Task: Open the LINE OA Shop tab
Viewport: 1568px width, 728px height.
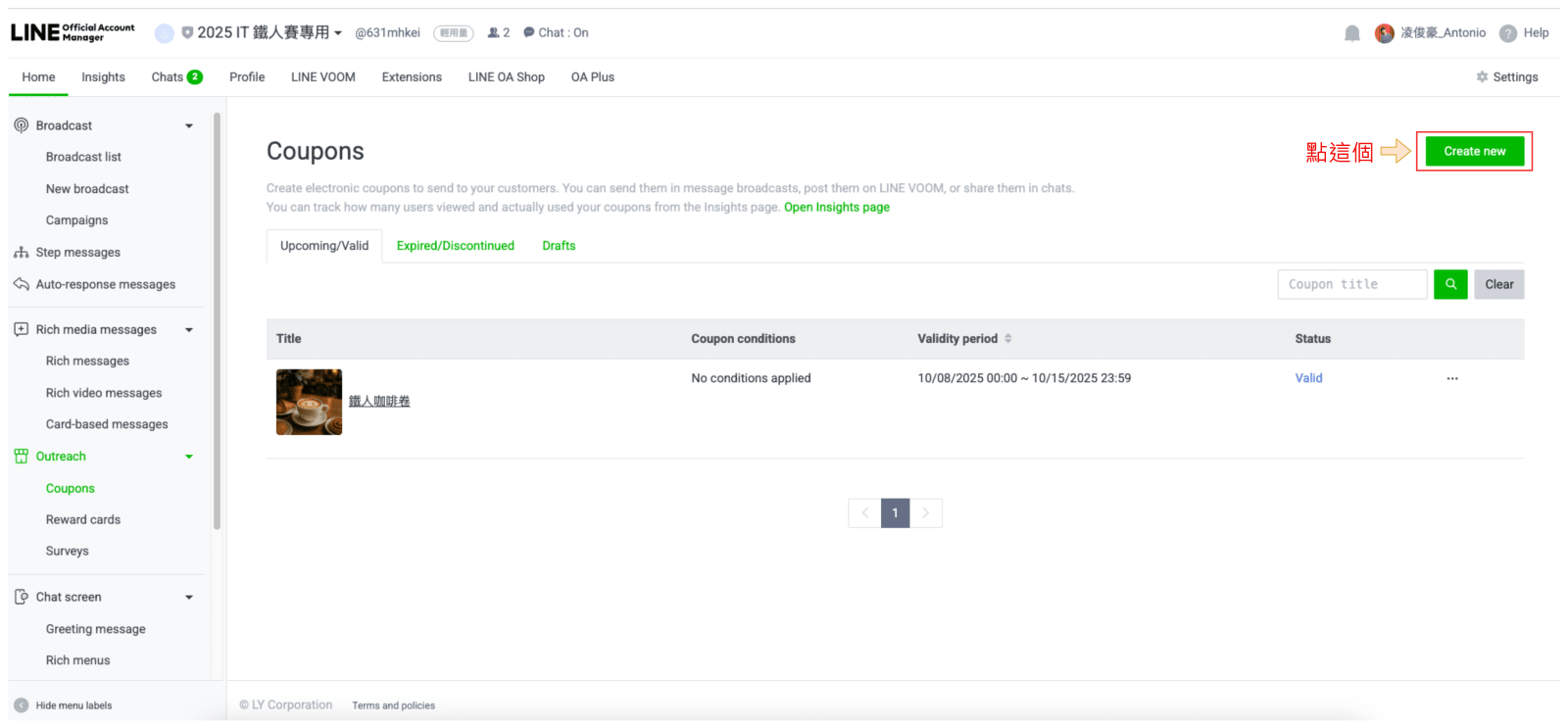Action: click(x=507, y=77)
